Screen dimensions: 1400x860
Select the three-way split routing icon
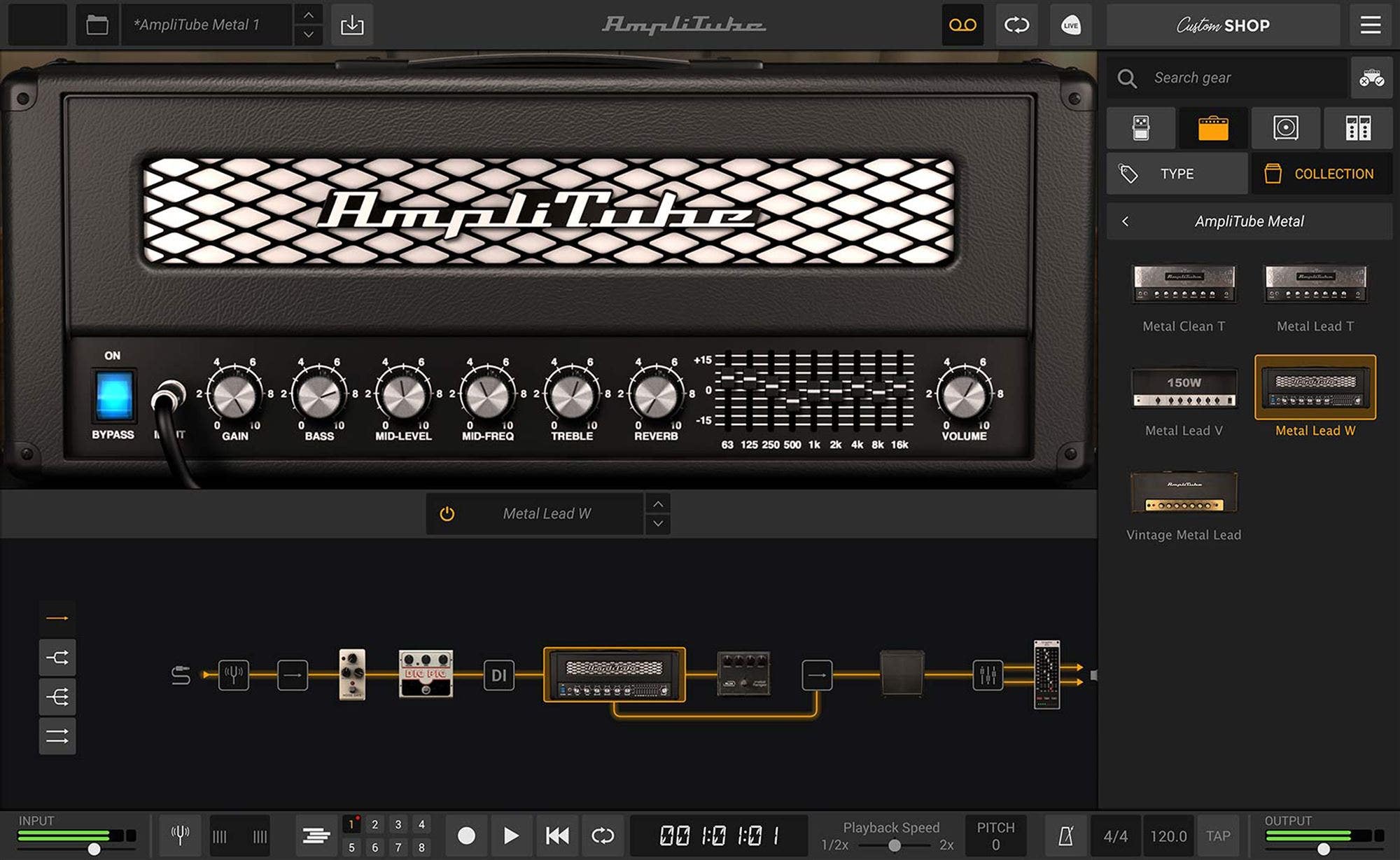(x=57, y=697)
